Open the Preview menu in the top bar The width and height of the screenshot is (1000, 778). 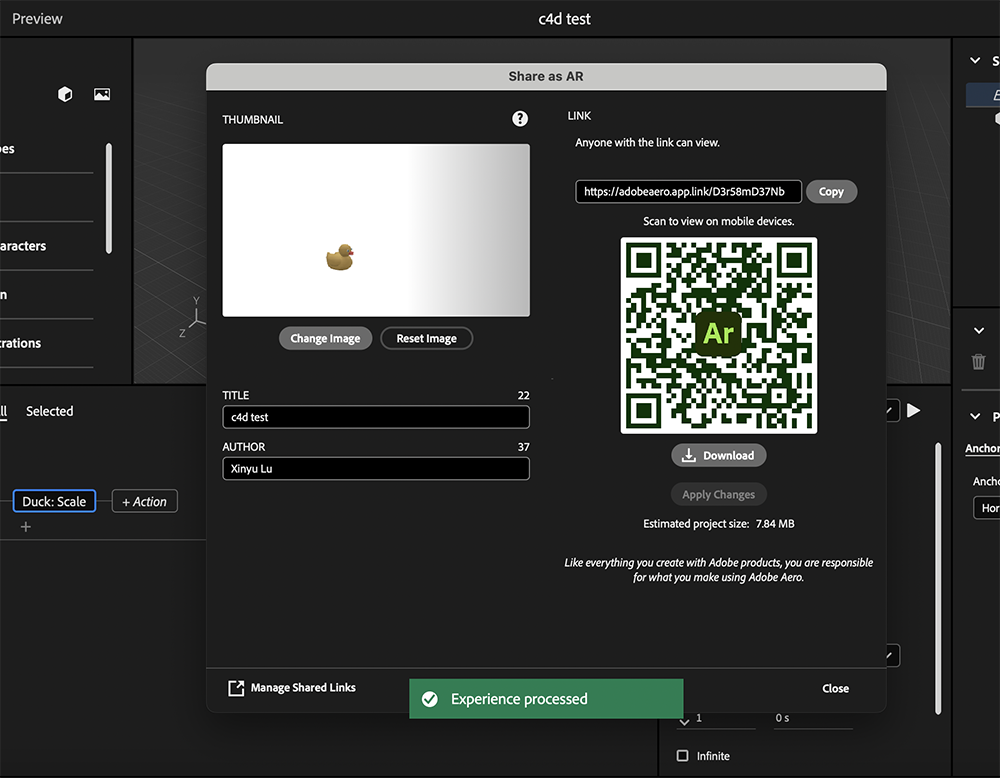(x=37, y=17)
